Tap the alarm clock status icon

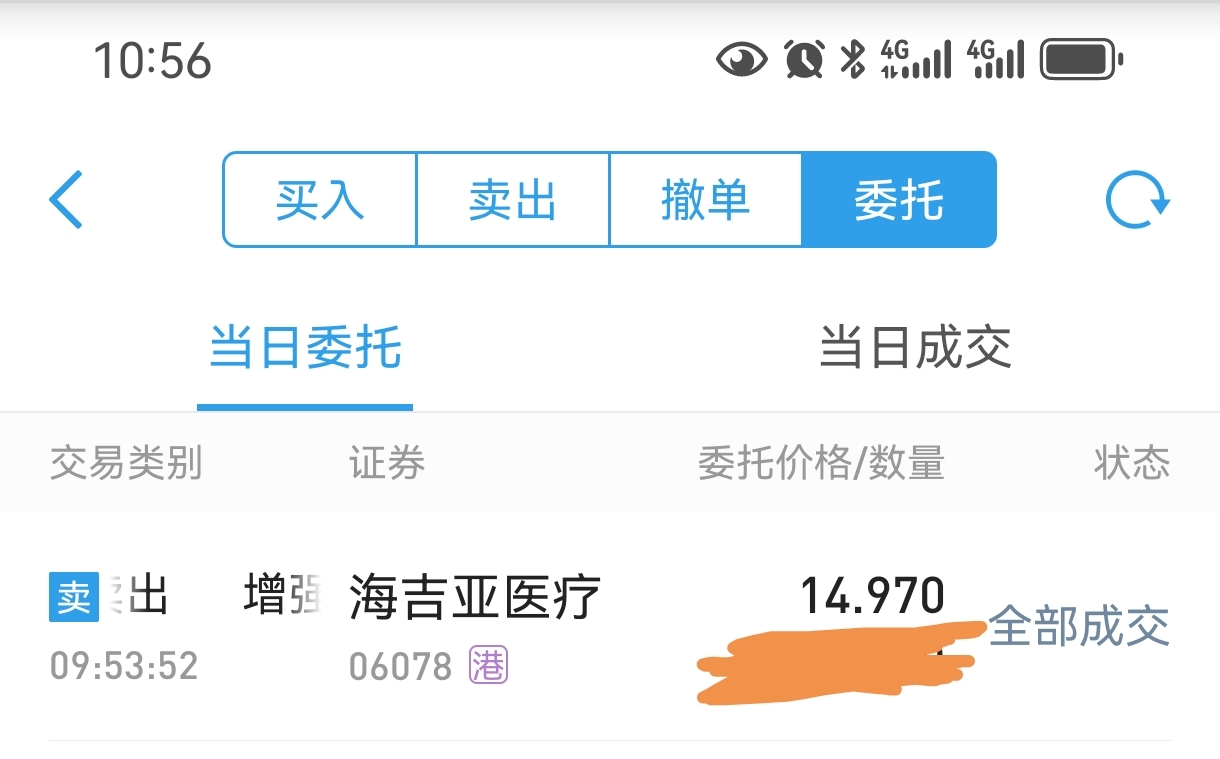tap(804, 60)
